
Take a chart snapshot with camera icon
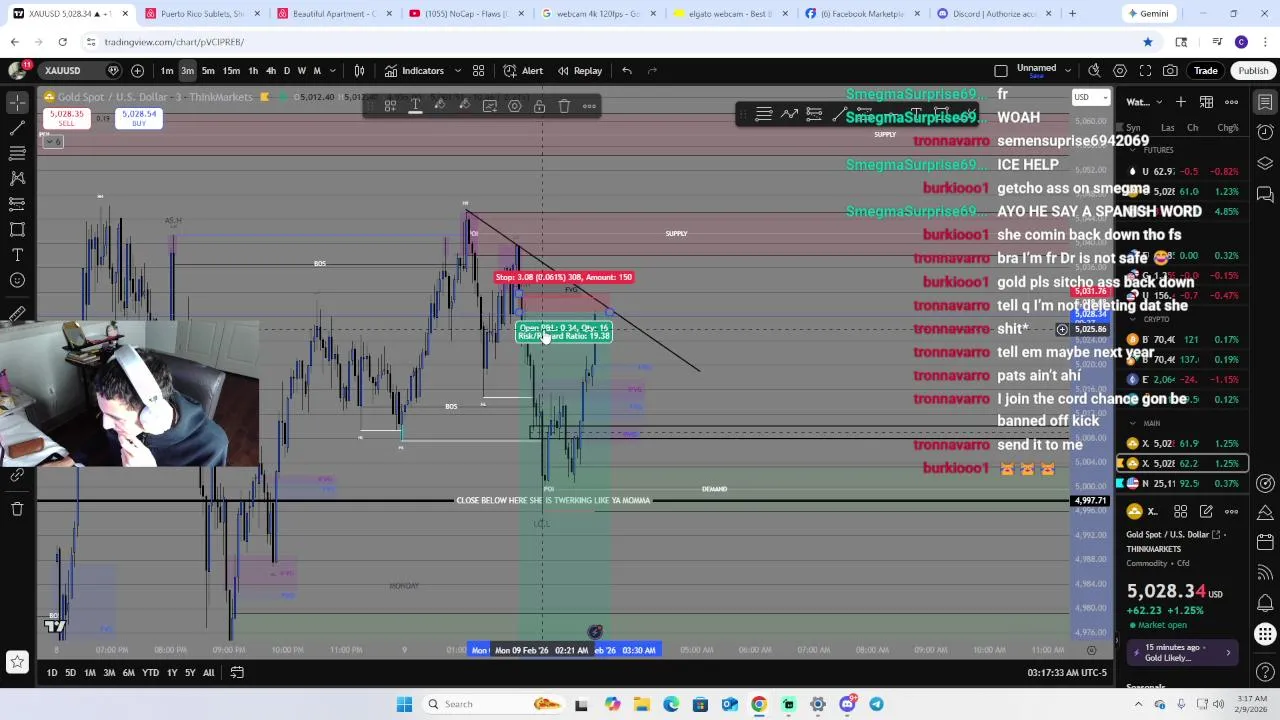(1170, 71)
